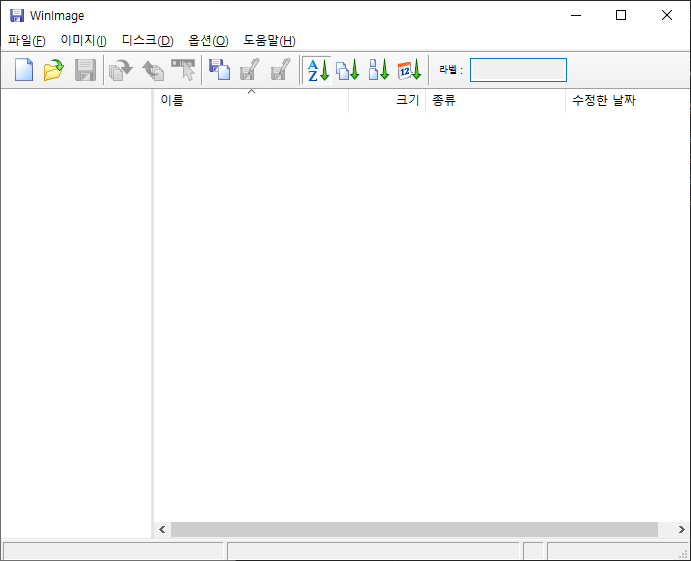Open an image with the folder icon
Image resolution: width=691 pixels, height=561 pixels.
pos(54,70)
